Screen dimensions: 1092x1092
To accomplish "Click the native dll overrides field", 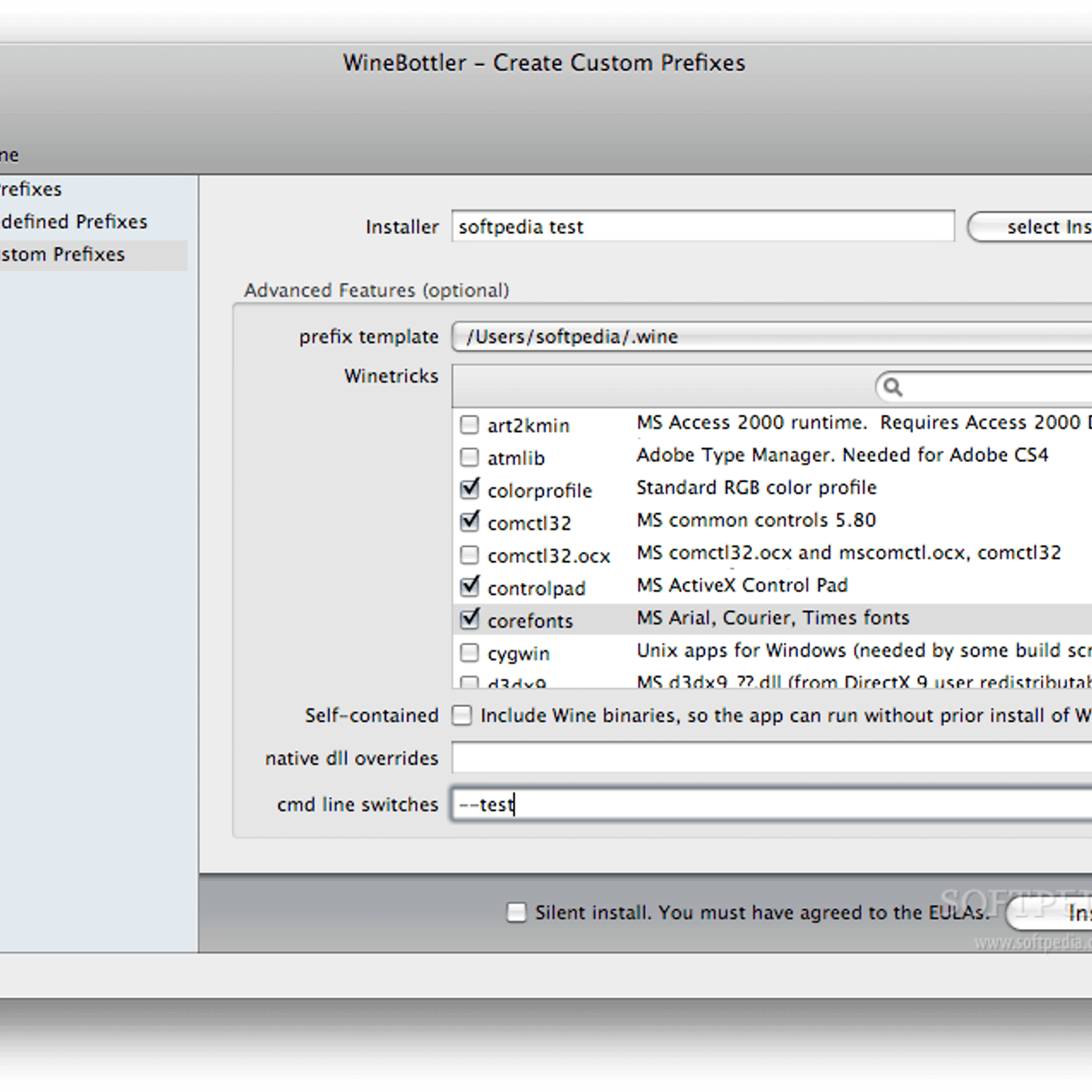I will (771, 758).
